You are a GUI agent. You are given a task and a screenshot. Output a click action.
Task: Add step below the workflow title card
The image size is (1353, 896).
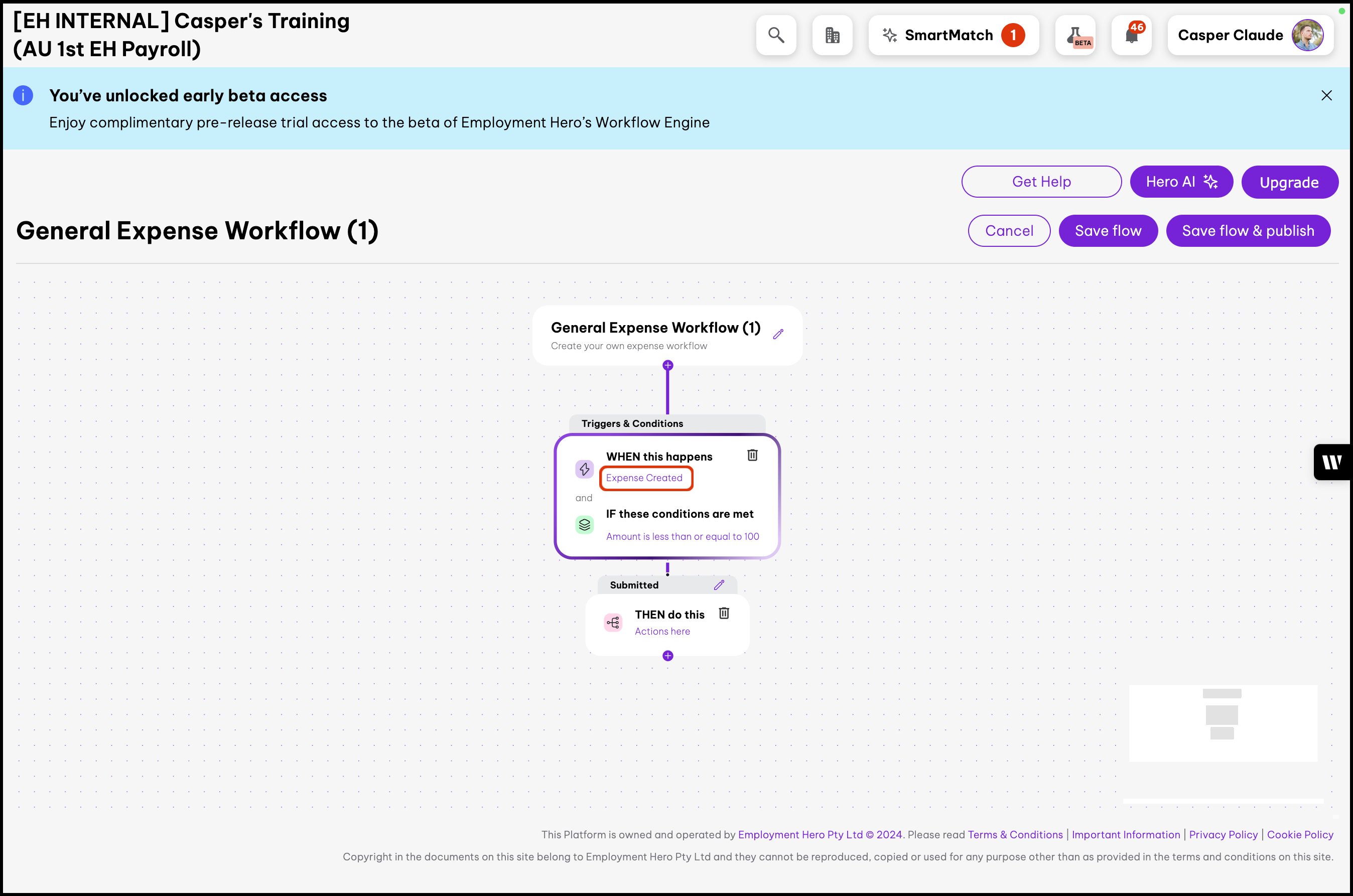667,365
